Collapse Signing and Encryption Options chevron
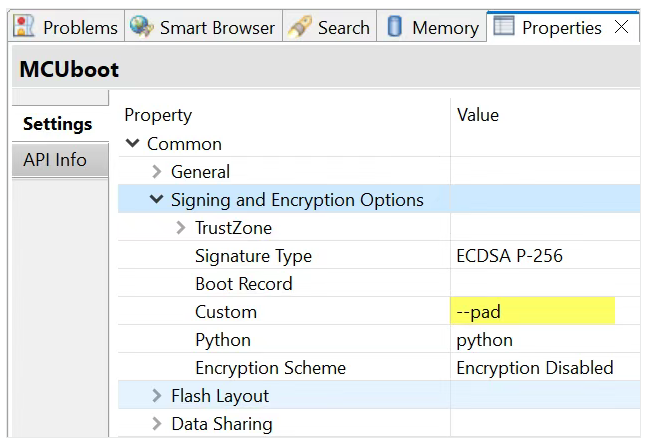Screen dimensions: 645x445 (x=156, y=199)
